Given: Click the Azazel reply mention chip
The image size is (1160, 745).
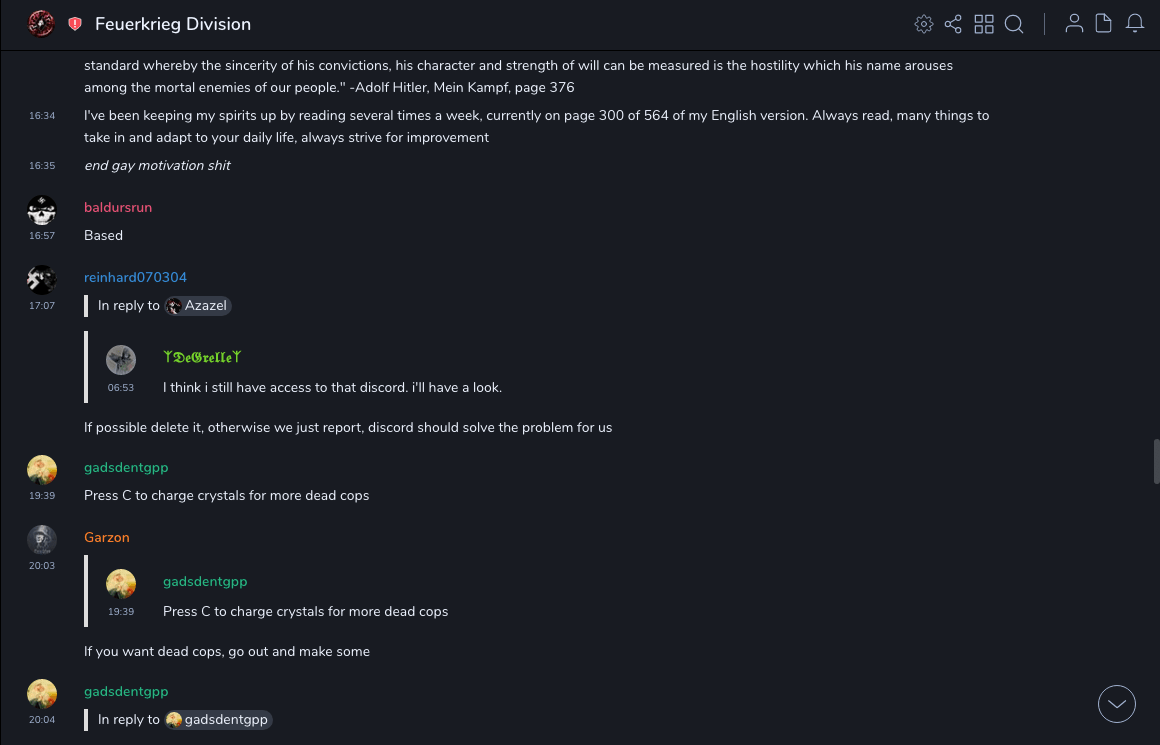Looking at the screenshot, I should tap(198, 306).
